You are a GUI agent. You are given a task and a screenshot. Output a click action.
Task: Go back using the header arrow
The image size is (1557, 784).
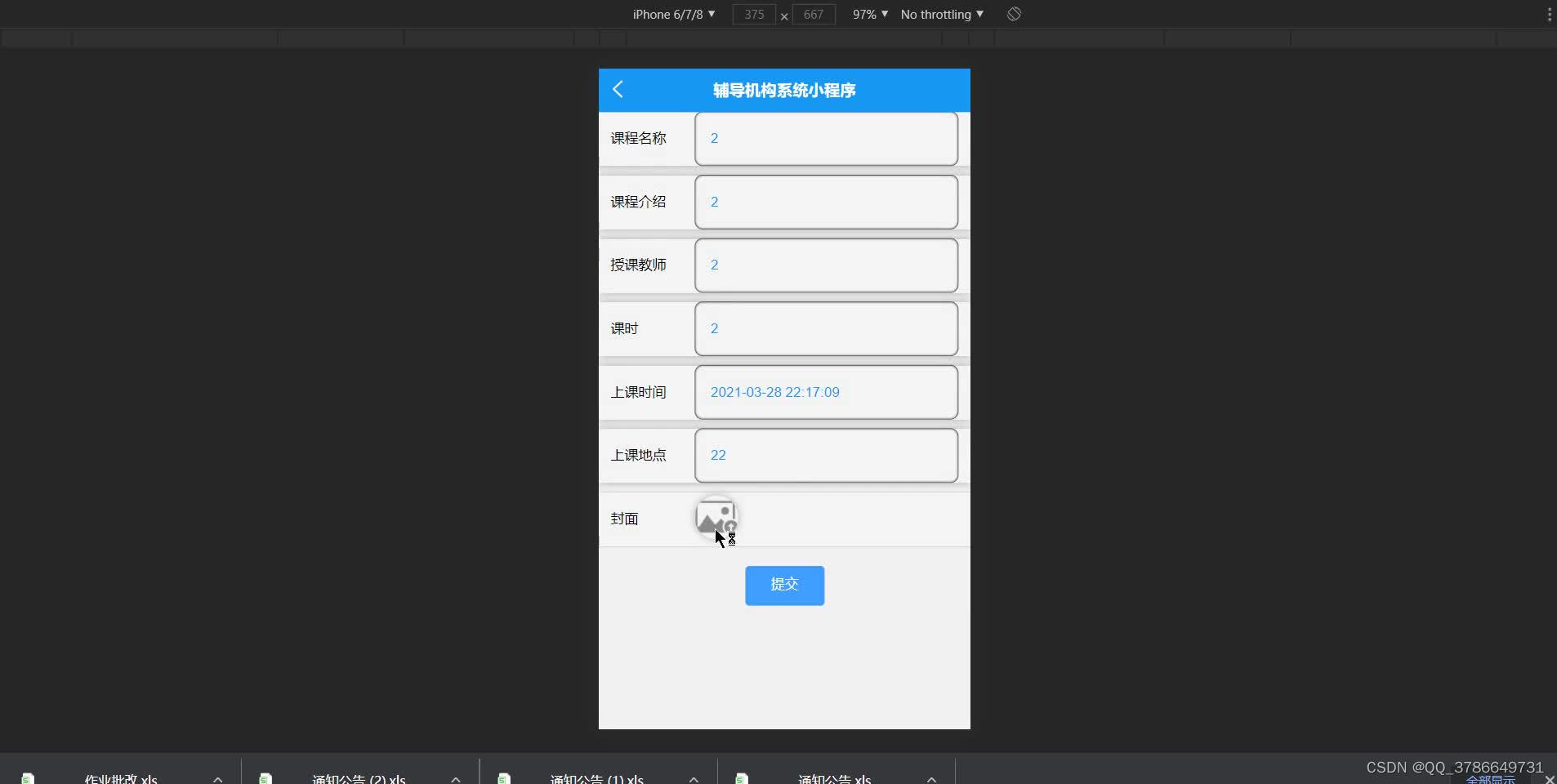coord(618,90)
